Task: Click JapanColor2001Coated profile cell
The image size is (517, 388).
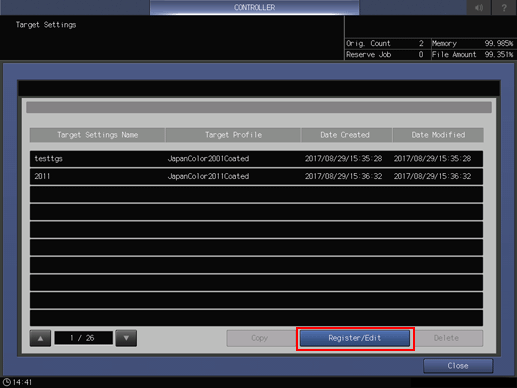Action: (208, 159)
